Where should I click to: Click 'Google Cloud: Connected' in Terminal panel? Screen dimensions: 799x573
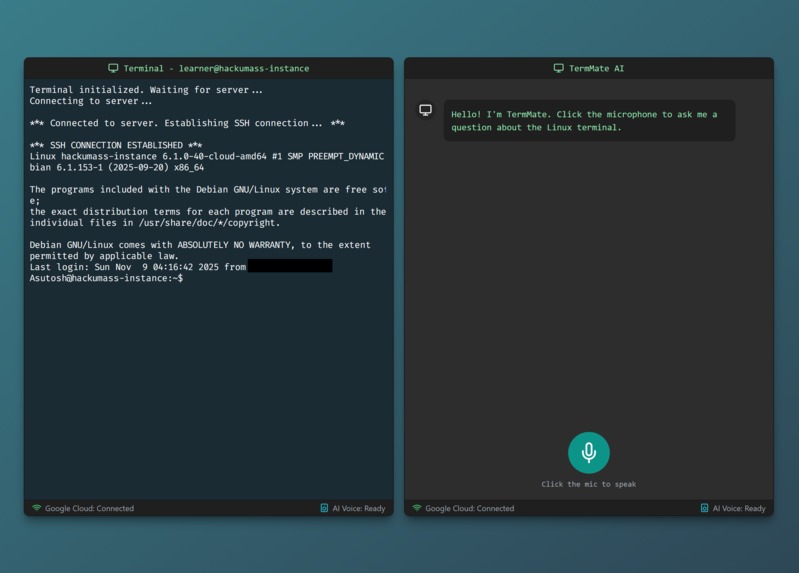coord(89,508)
